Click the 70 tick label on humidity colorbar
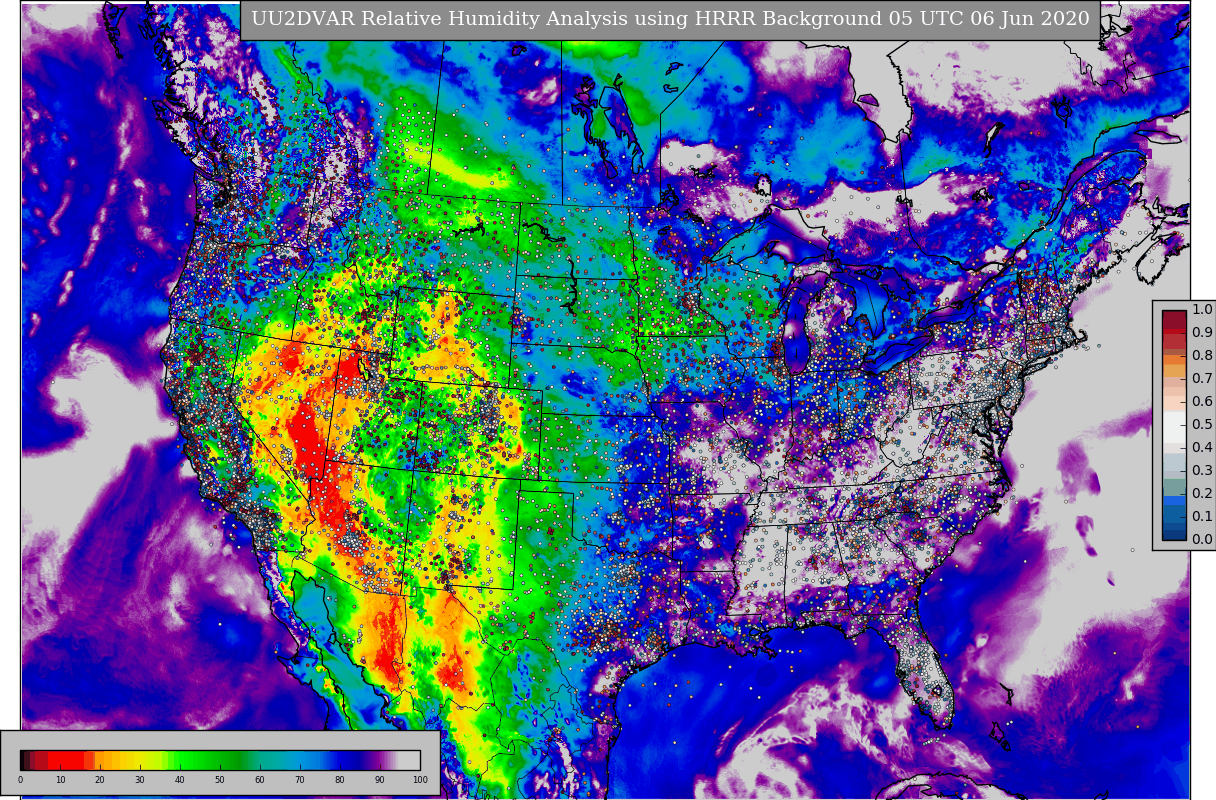Screen dimensions: 1216x800 (300, 780)
